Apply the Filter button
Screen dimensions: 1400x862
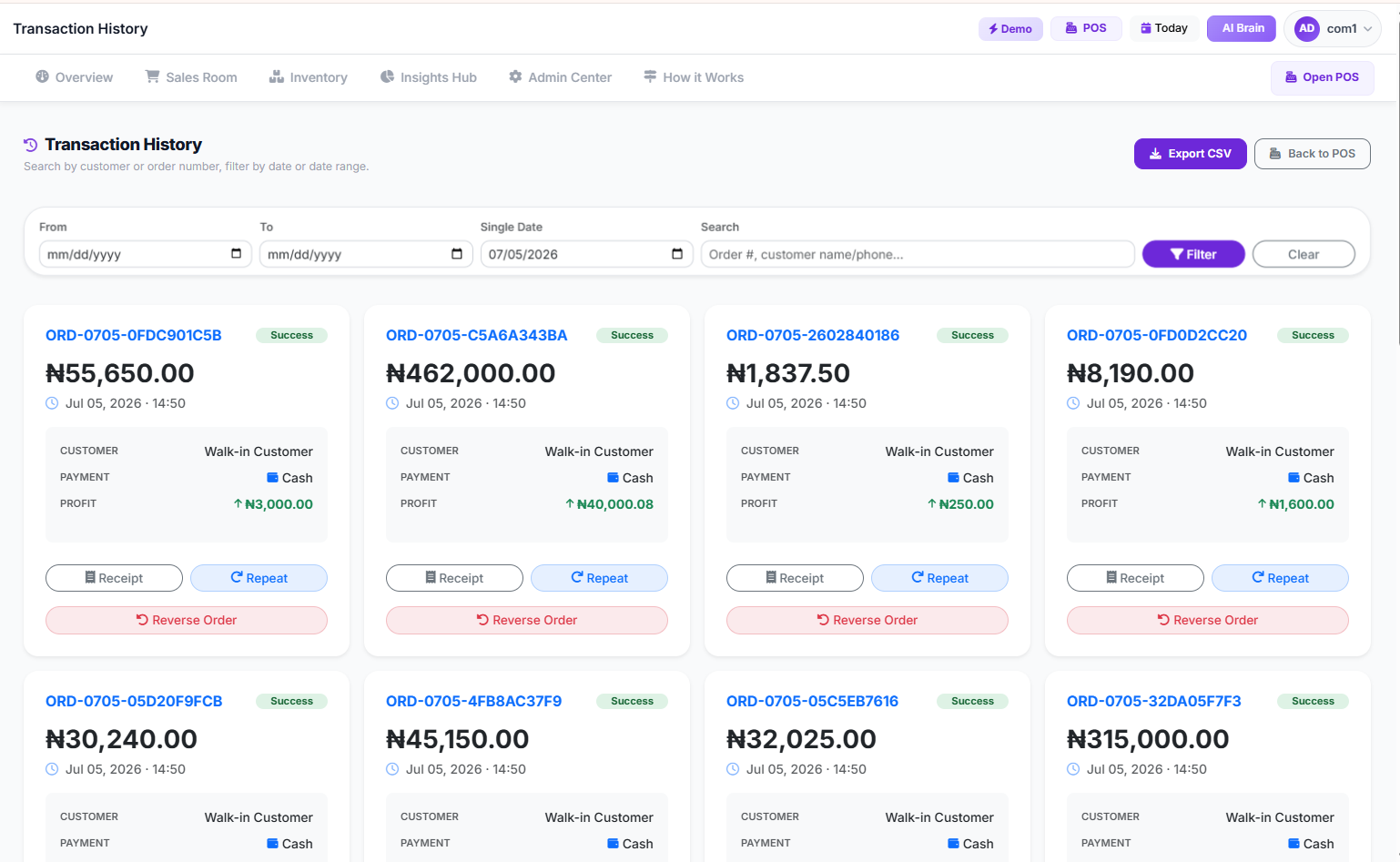coord(1193,254)
